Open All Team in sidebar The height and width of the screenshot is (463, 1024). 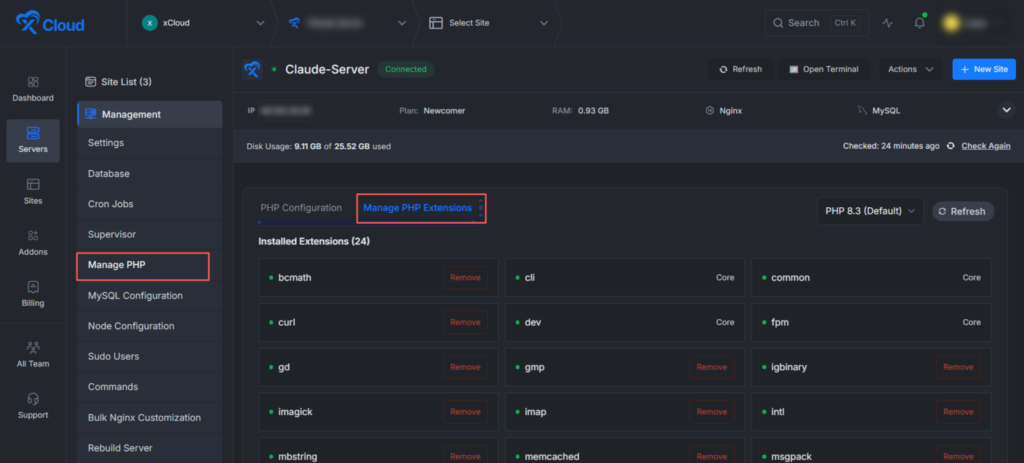pos(33,355)
